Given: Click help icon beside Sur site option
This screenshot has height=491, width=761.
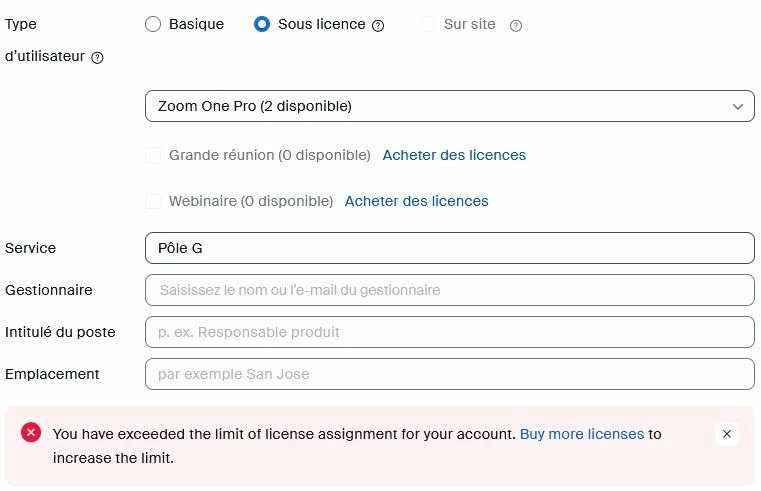Looking at the screenshot, I should (516, 25).
